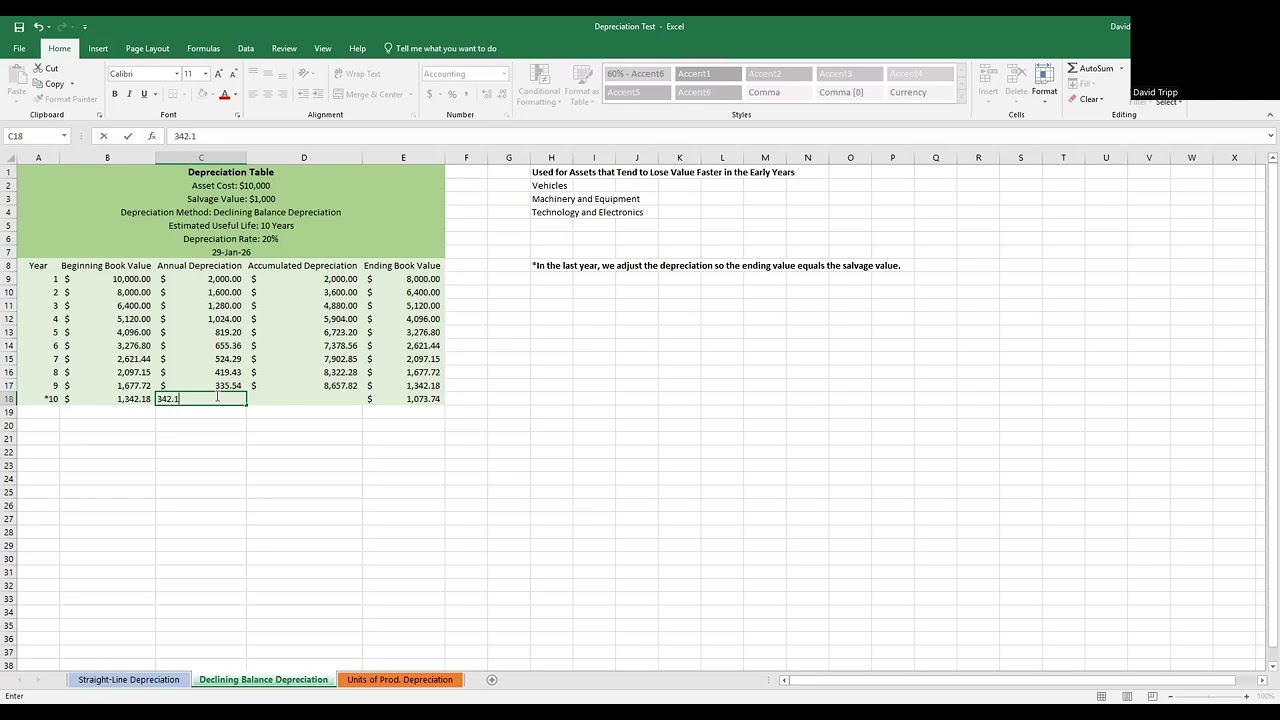Click the Page Layout view status icon
Viewport: 1280px width, 720px height.
click(x=1127, y=696)
